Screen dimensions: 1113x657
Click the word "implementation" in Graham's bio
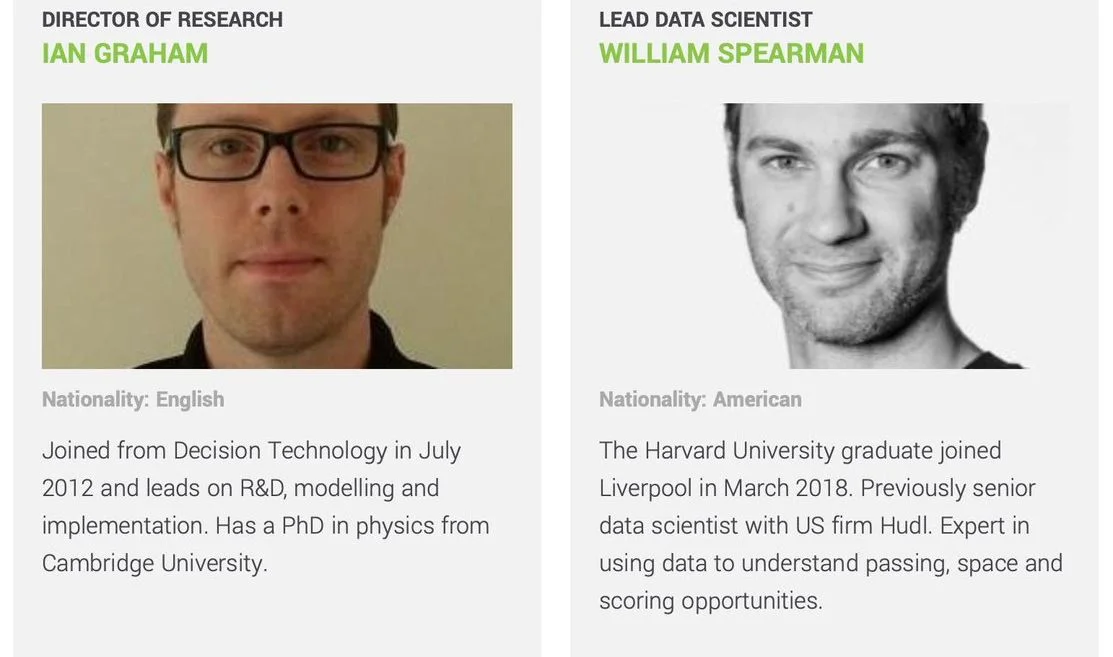[x=116, y=526]
